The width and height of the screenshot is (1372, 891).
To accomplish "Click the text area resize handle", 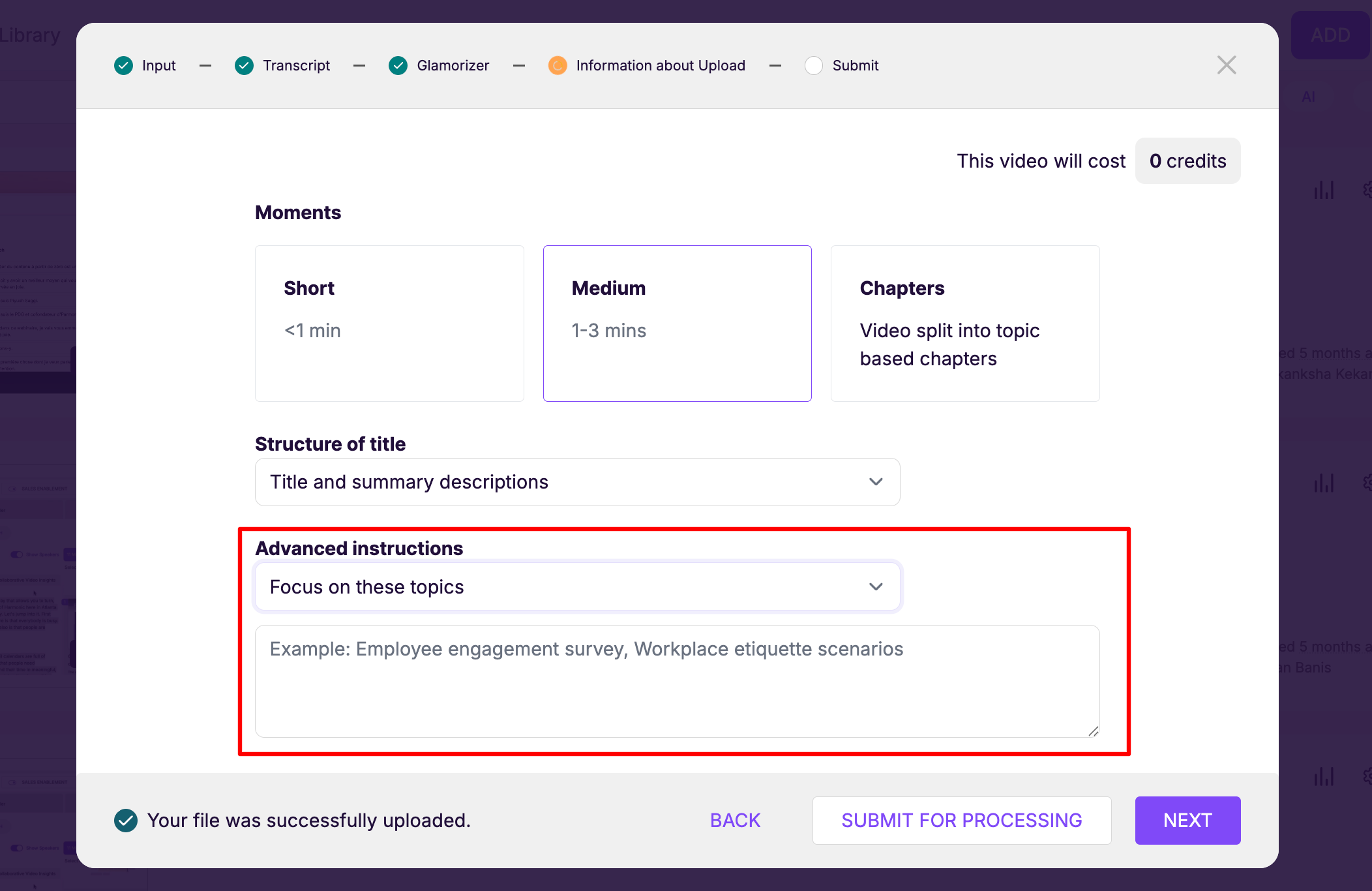I will point(1093,731).
